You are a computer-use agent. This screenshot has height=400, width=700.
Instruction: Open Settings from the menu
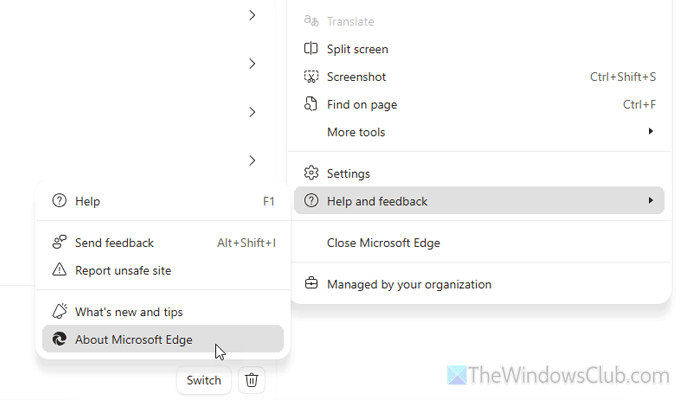click(x=480, y=173)
